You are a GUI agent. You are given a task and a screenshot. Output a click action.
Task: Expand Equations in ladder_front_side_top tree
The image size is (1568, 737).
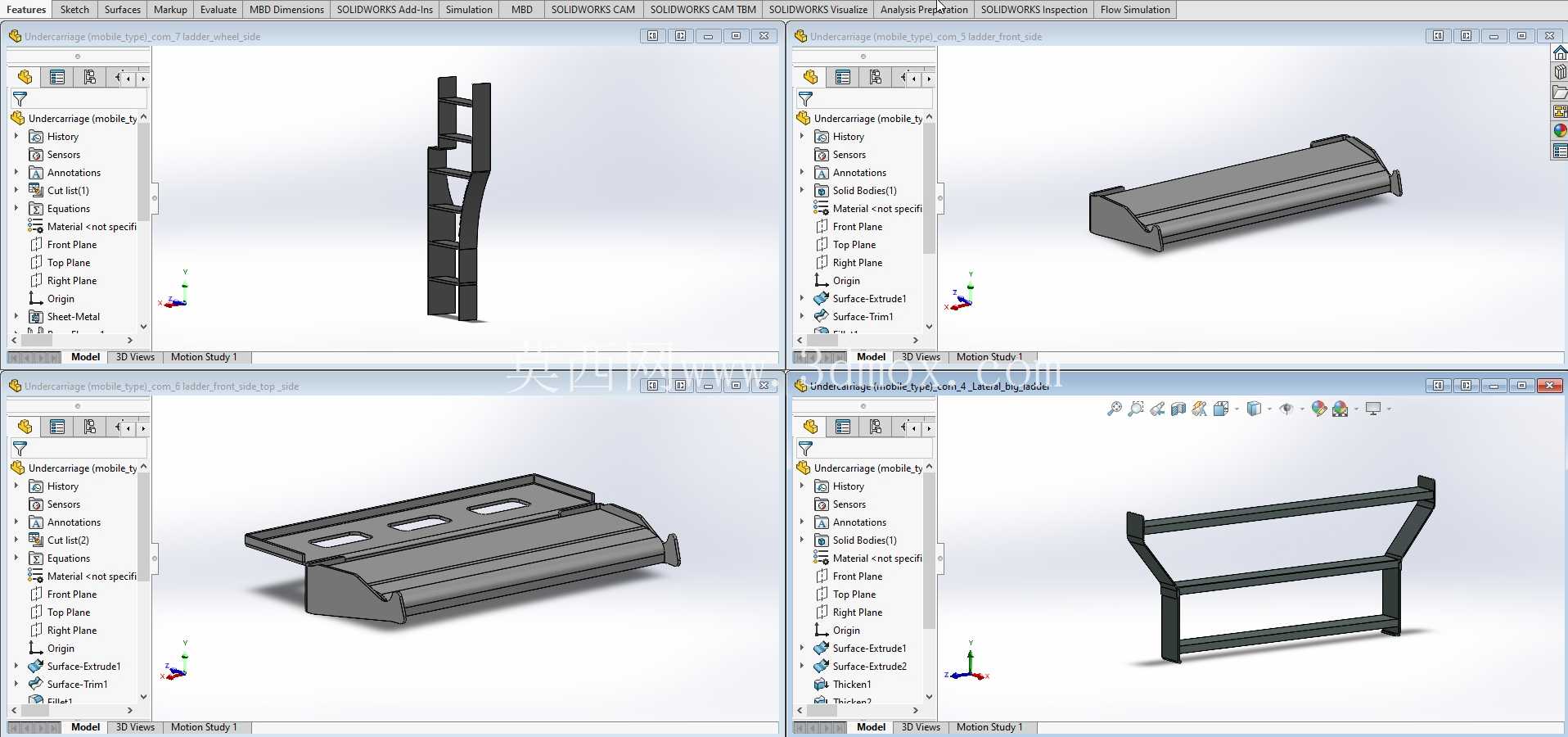click(16, 558)
